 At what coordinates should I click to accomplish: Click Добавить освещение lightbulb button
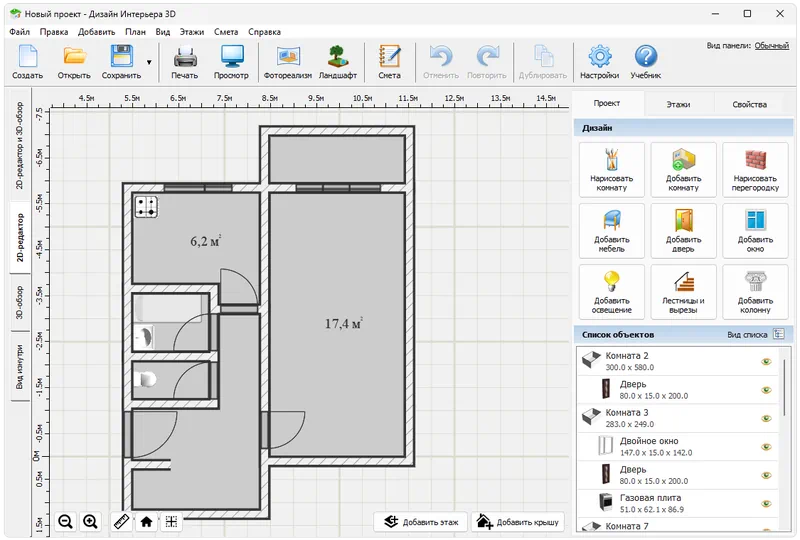pos(611,292)
